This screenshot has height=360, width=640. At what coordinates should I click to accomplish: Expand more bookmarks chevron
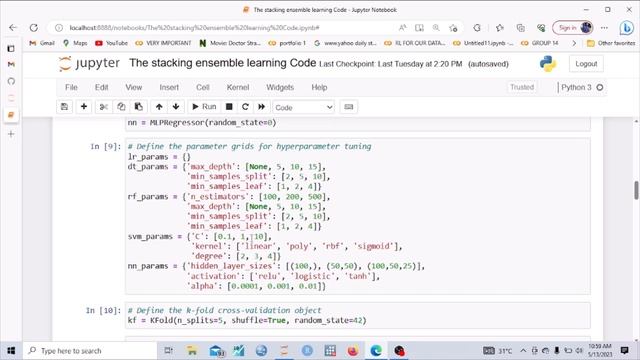pos(574,43)
